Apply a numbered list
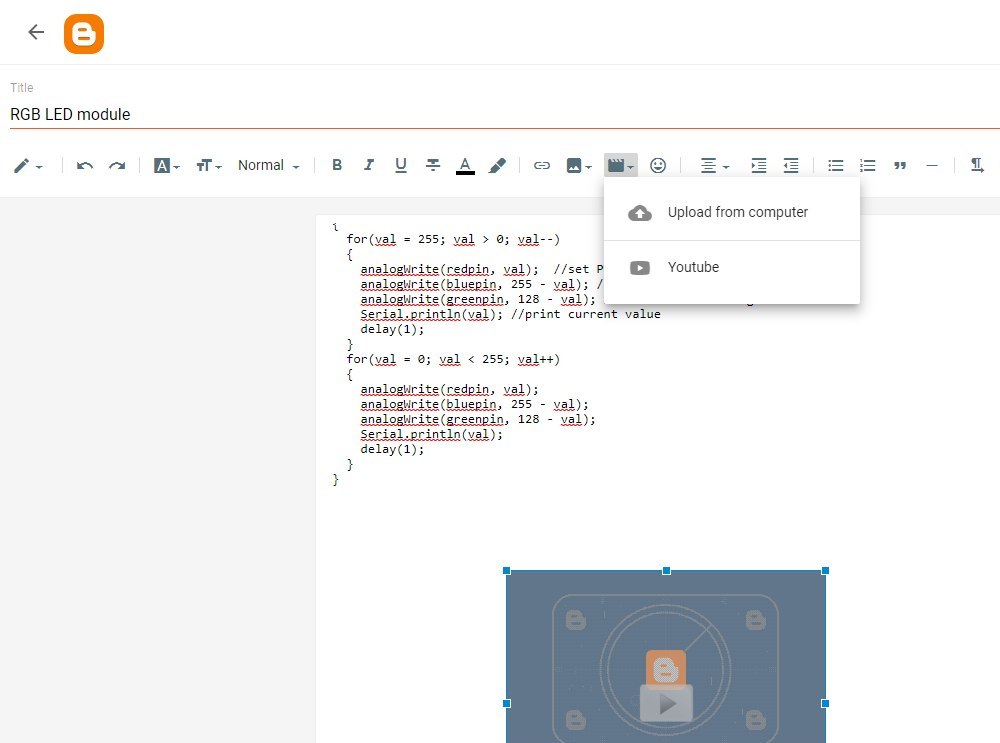1000x743 pixels. pos(867,166)
